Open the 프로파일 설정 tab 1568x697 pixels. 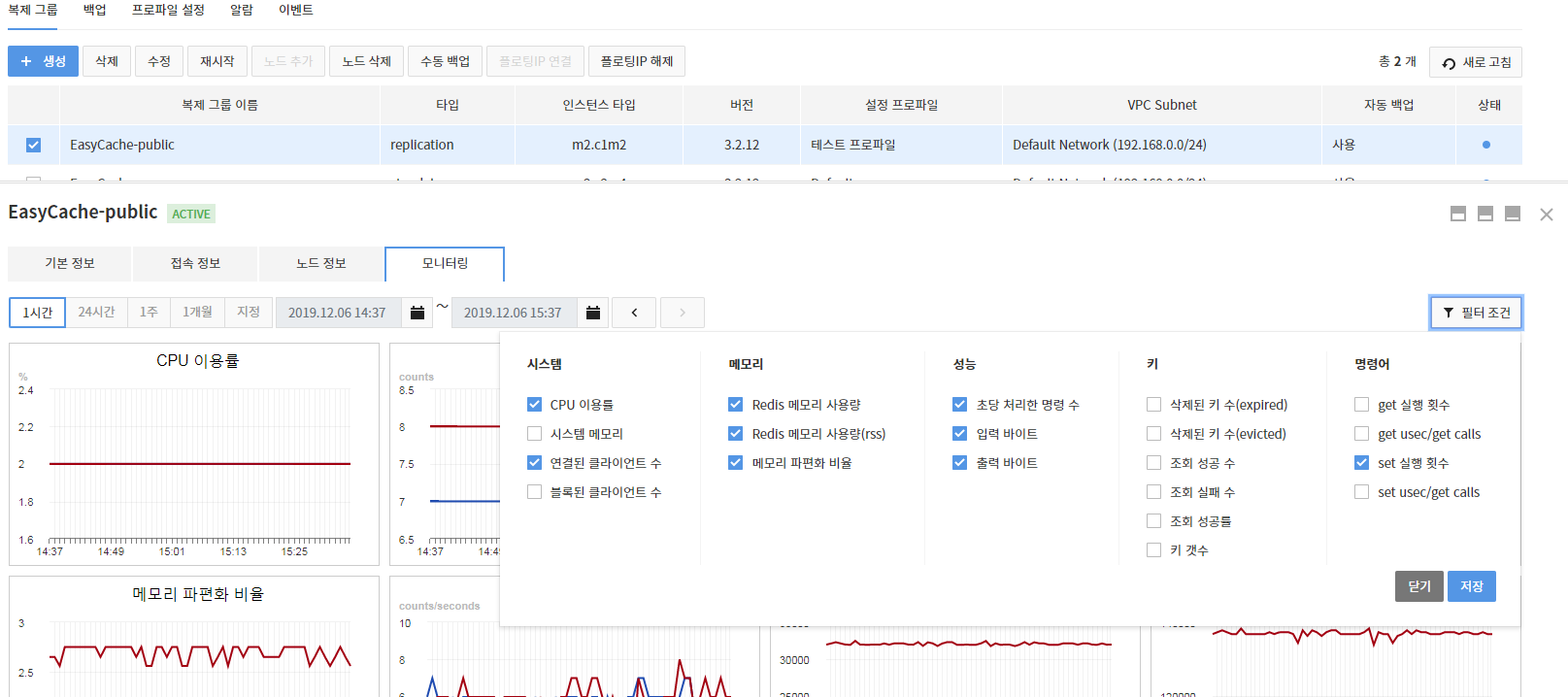168,10
